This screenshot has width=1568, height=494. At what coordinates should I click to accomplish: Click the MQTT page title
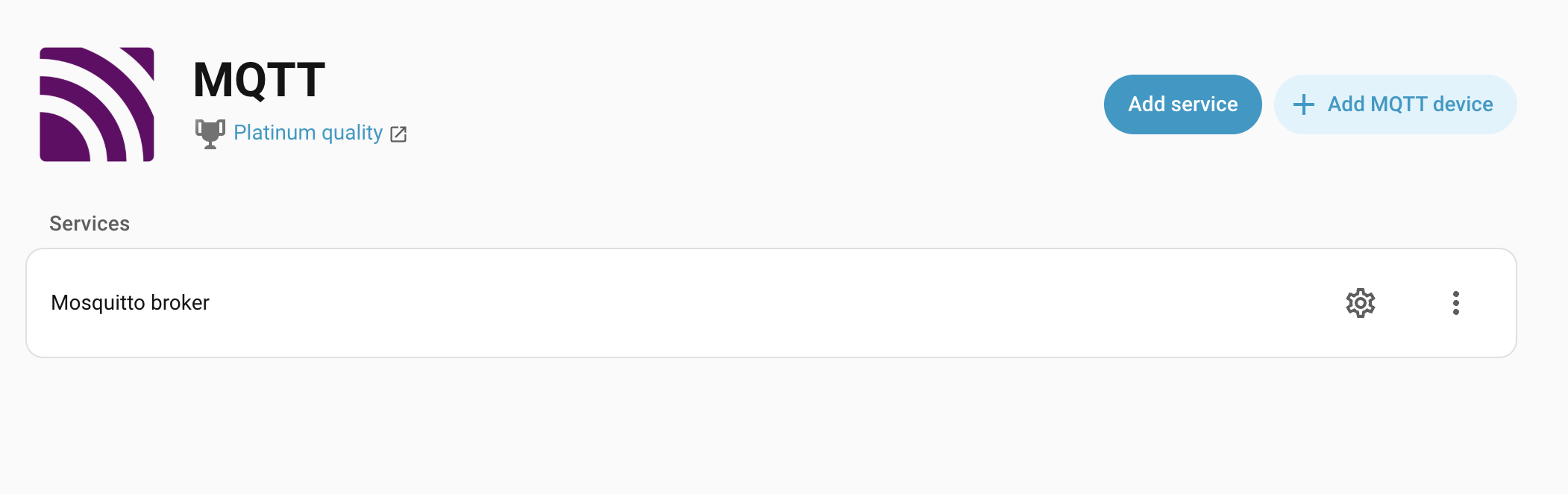pyautogui.click(x=259, y=80)
